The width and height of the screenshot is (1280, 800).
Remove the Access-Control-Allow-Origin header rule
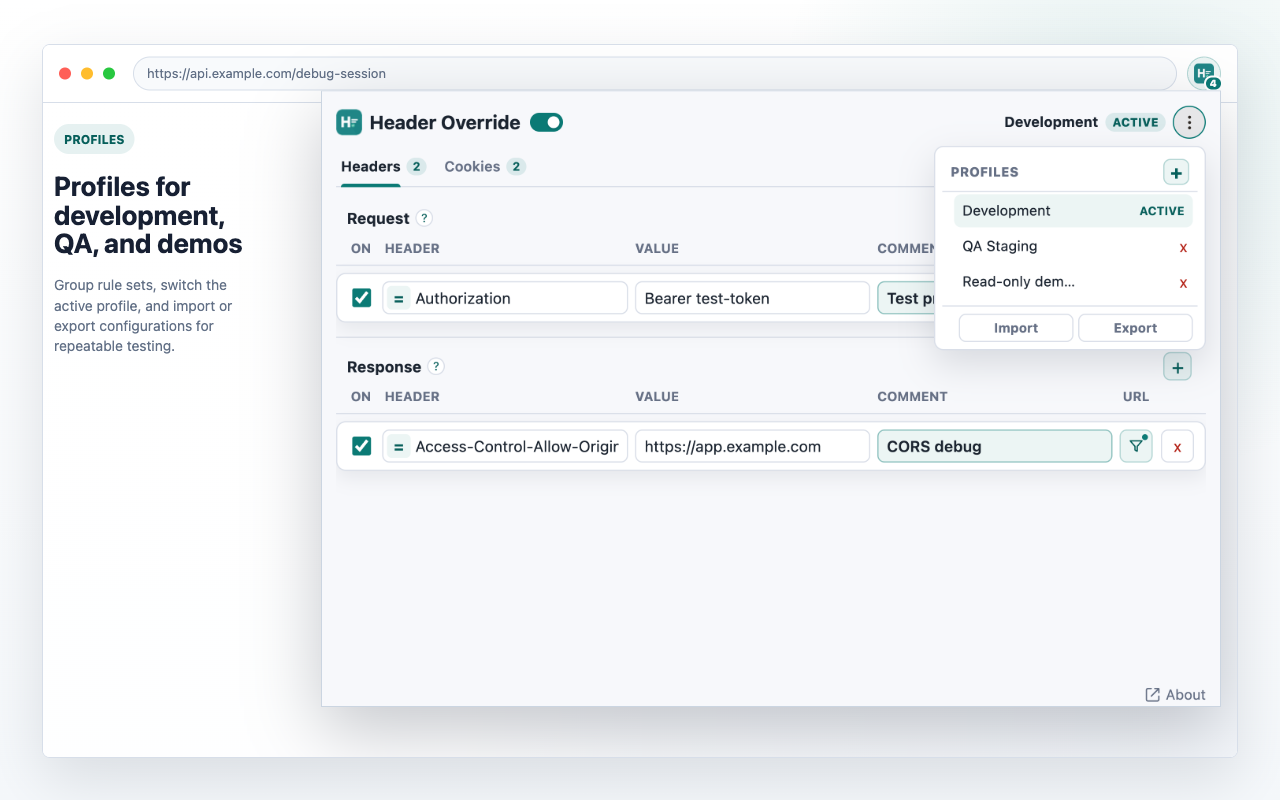pyautogui.click(x=1177, y=446)
